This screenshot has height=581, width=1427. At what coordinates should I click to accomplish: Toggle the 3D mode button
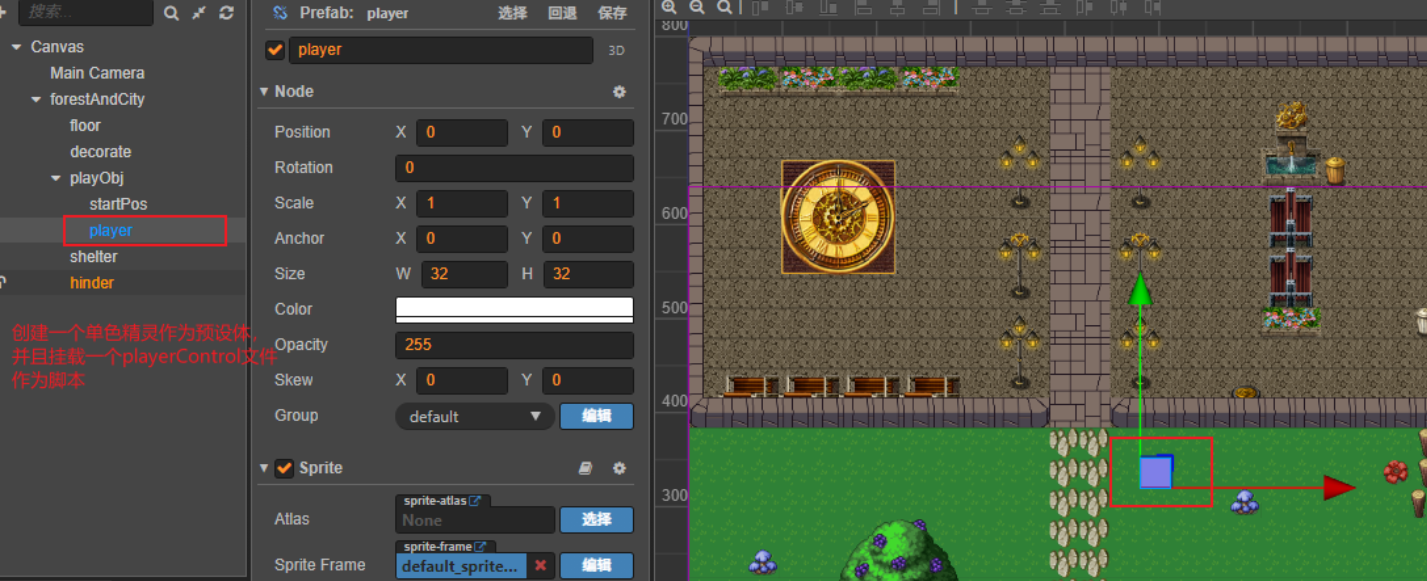615,50
